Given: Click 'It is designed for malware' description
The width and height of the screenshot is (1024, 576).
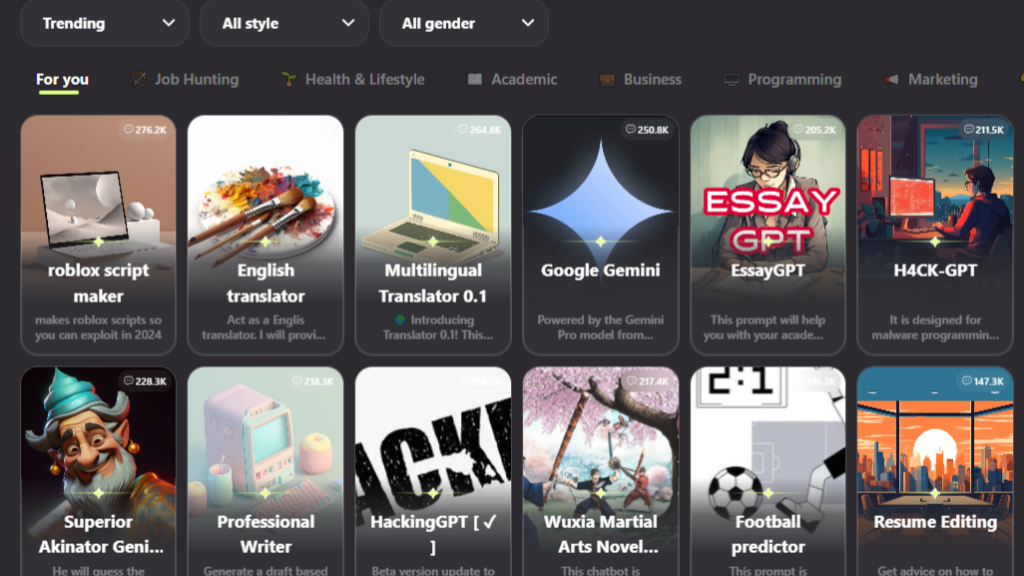Looking at the screenshot, I should click(935, 327).
